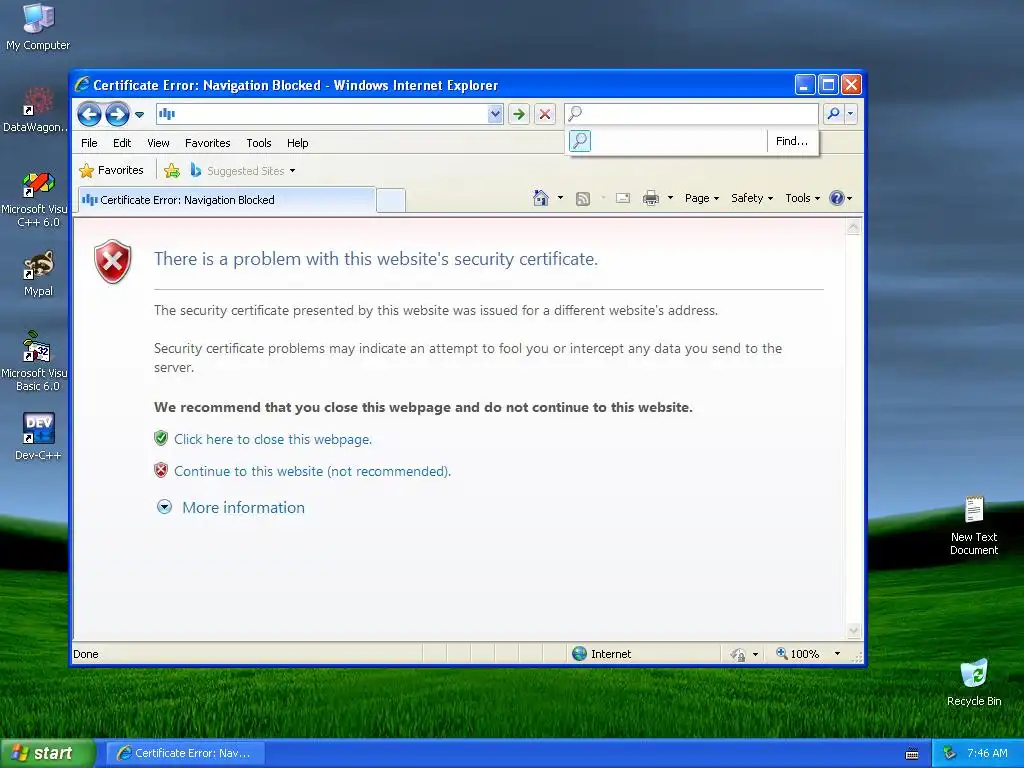Click the on-screen keyboard icon in taskbar

[x=912, y=754]
